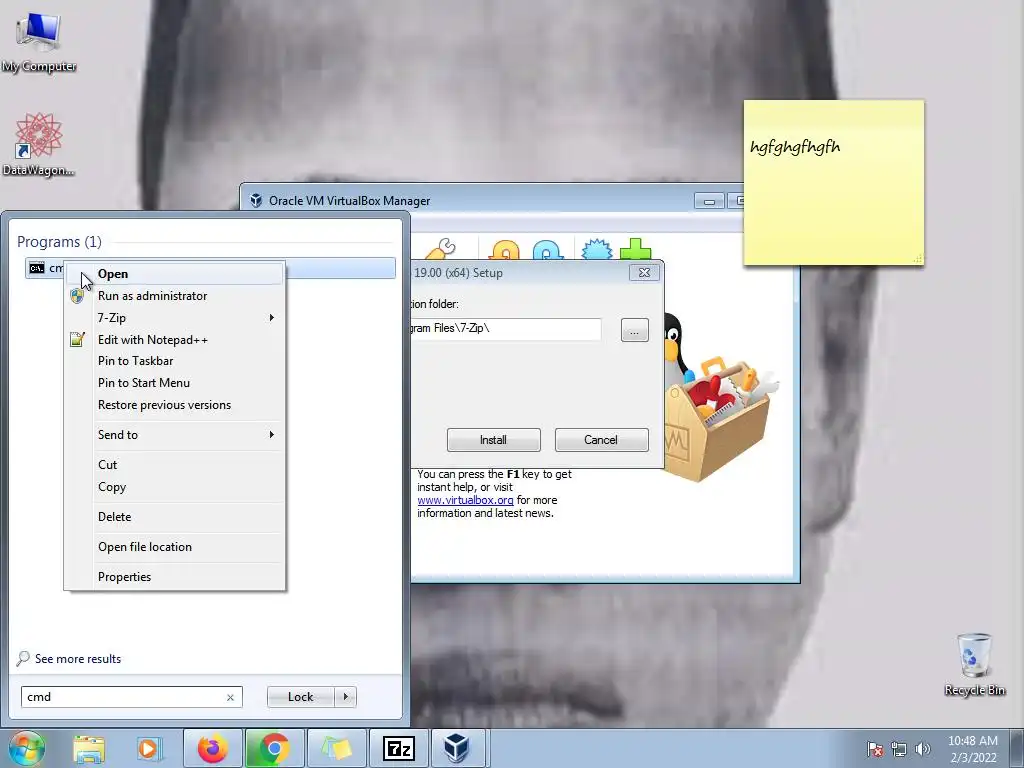Click the 7-Zip destination folder path field
This screenshot has height=768, width=1024.
(505, 328)
